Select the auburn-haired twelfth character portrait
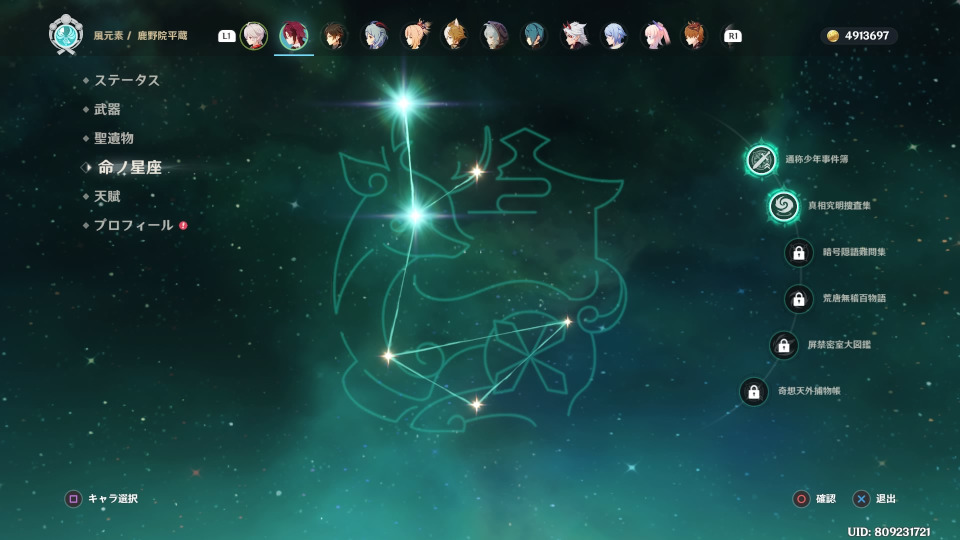 pos(694,36)
